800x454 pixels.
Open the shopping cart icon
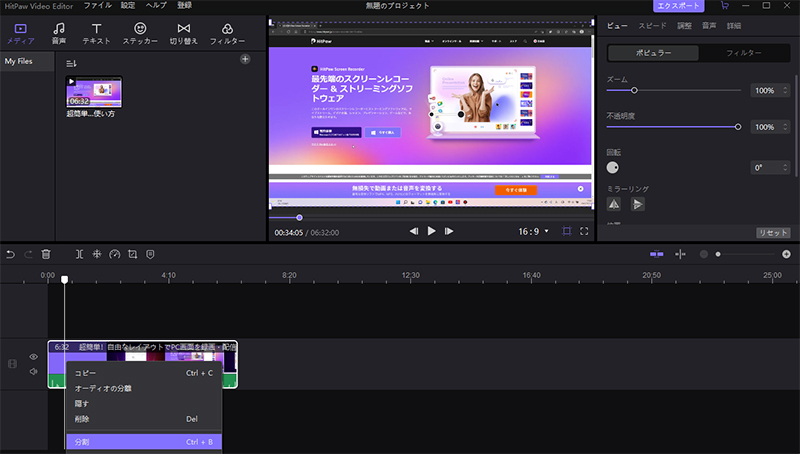724,6
